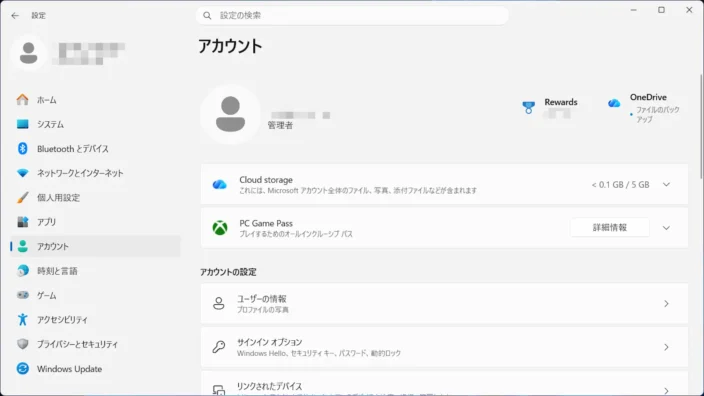This screenshot has height=396, width=704.
Task: Click the 個人用設定 paintbrush icon
Action: [22, 198]
